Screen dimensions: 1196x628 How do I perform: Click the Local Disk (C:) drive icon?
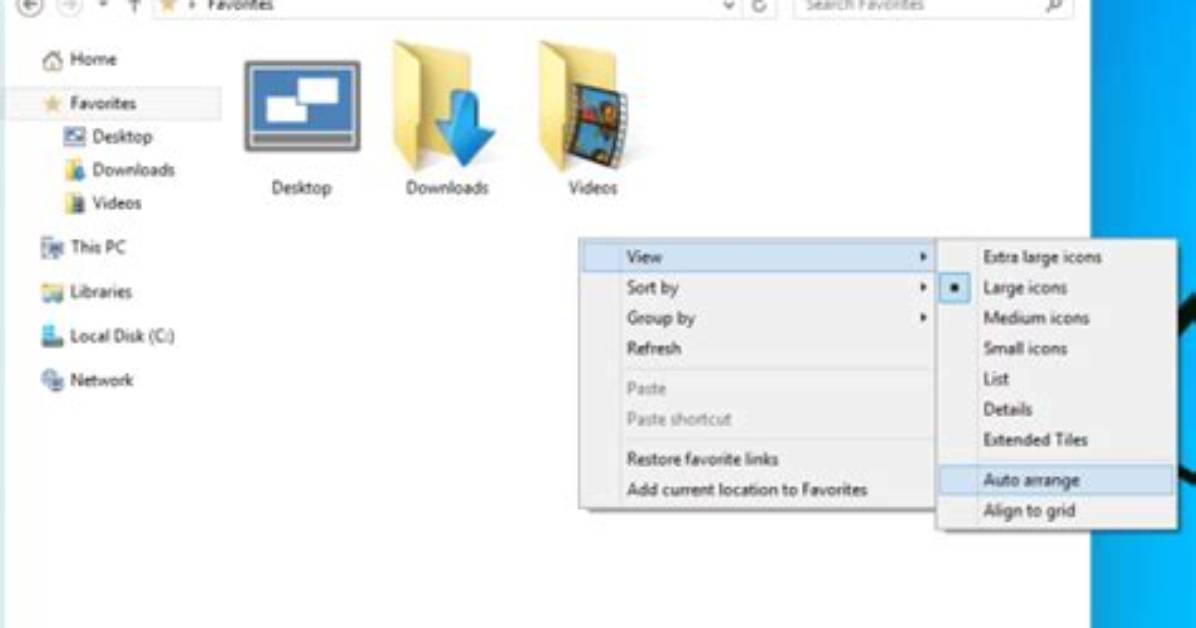coord(52,337)
